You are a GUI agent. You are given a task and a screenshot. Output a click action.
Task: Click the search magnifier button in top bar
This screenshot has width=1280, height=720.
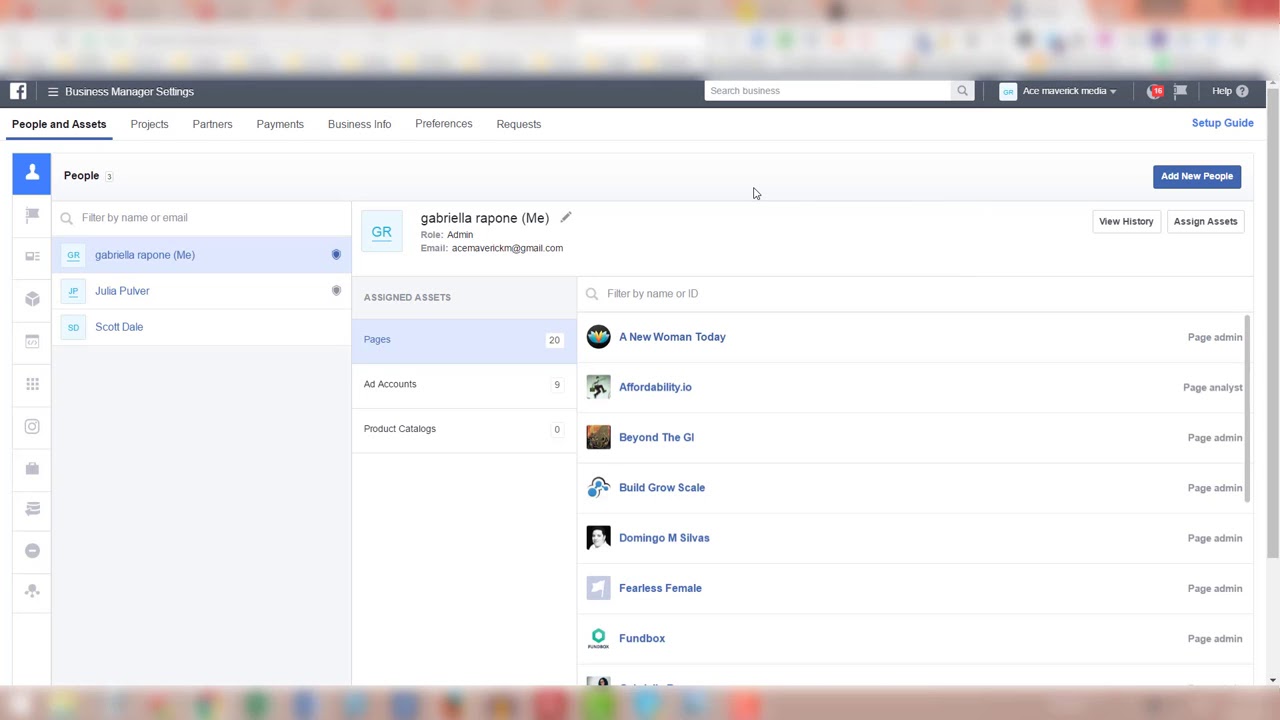pyautogui.click(x=962, y=91)
